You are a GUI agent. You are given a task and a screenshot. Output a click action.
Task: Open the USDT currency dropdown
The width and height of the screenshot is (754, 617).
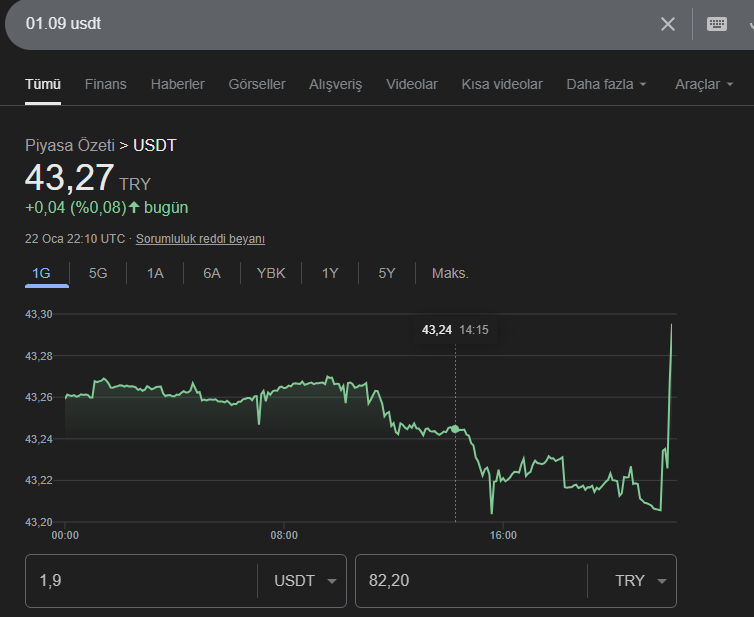click(304, 580)
